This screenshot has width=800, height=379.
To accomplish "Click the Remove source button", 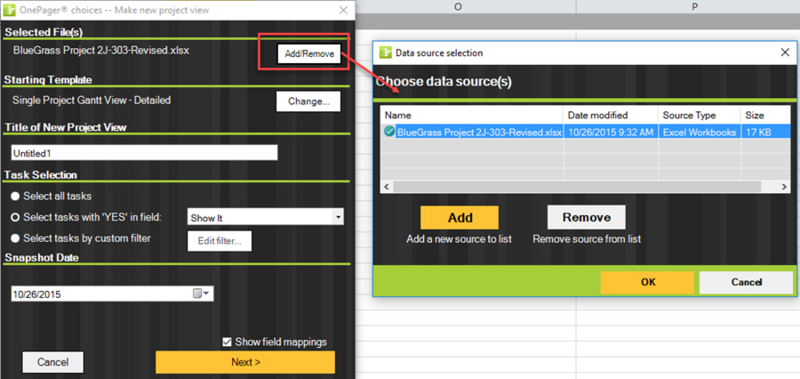I will (586, 217).
